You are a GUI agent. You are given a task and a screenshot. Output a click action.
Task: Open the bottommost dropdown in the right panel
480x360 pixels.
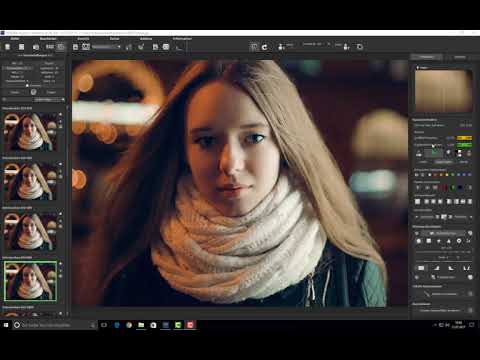click(442, 310)
